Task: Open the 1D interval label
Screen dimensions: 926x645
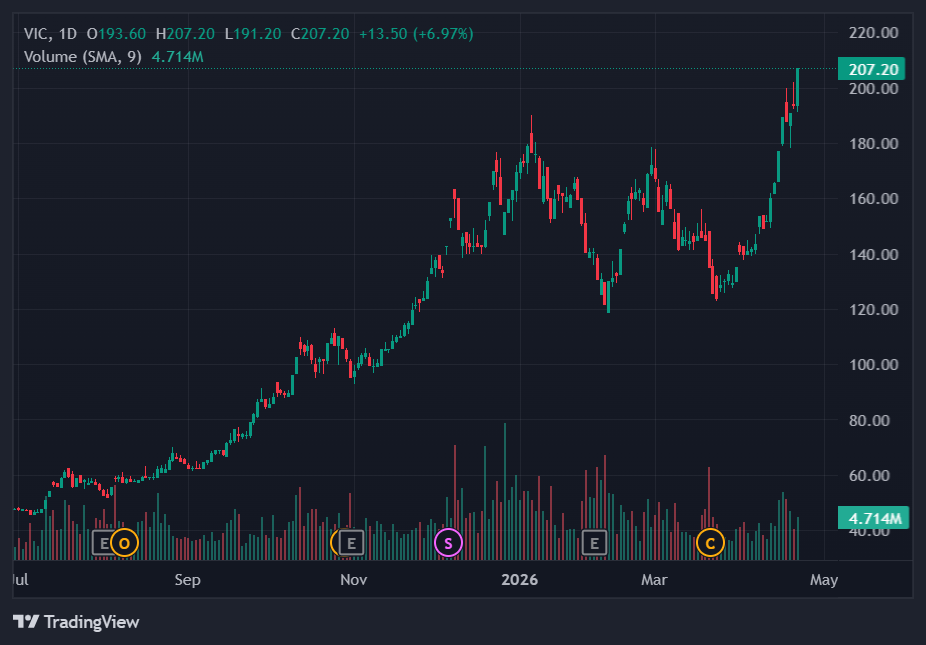Action: click(67, 34)
